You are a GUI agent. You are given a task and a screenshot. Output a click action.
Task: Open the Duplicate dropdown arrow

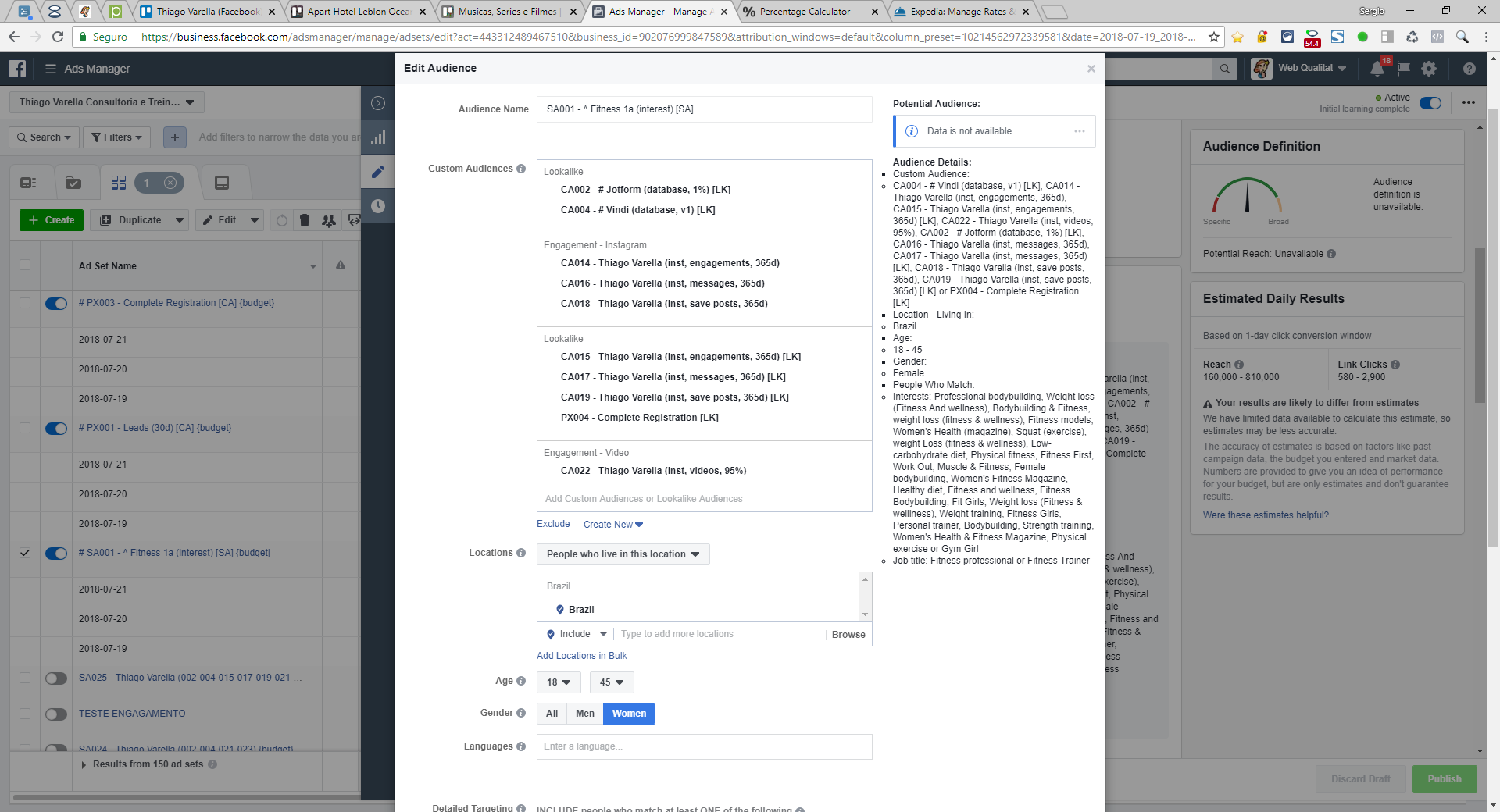(180, 220)
